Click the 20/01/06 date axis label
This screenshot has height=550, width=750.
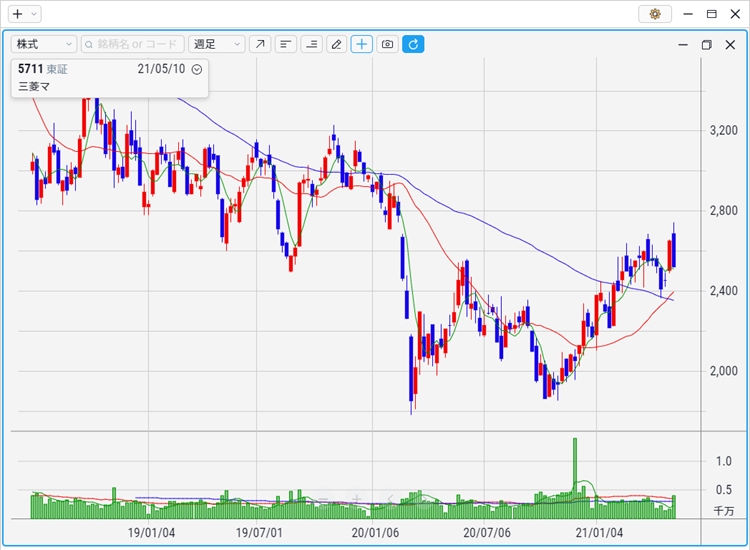tap(375, 533)
